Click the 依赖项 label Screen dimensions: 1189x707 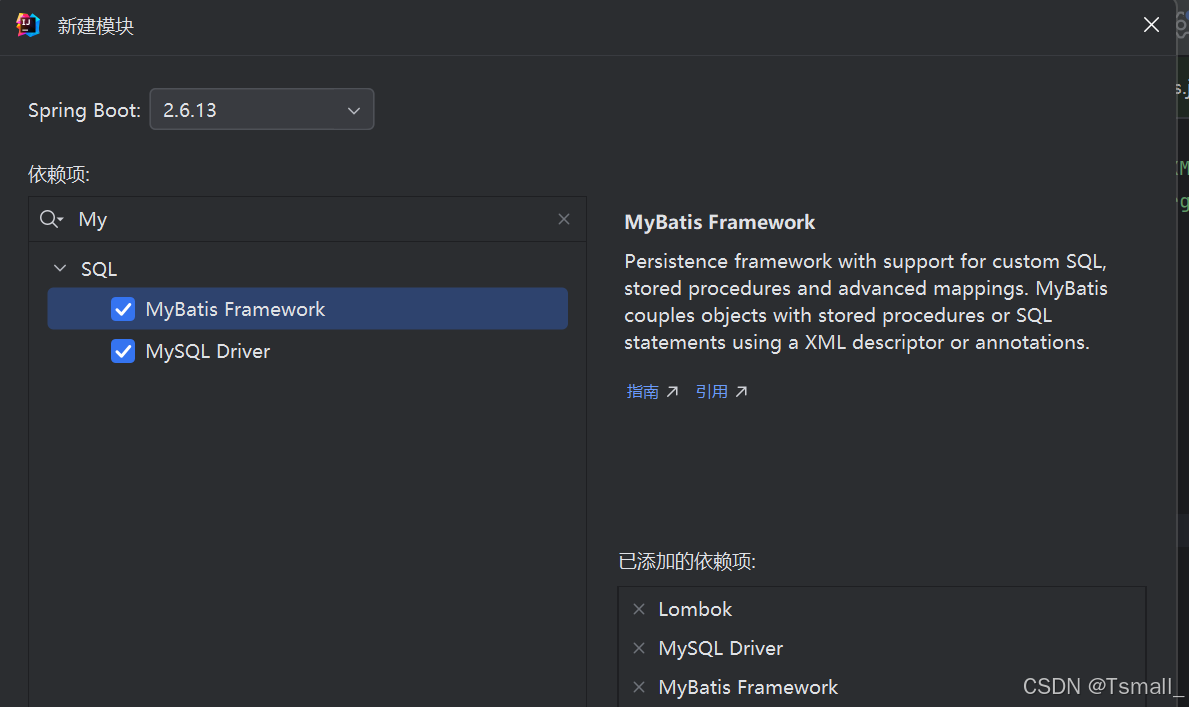point(59,174)
